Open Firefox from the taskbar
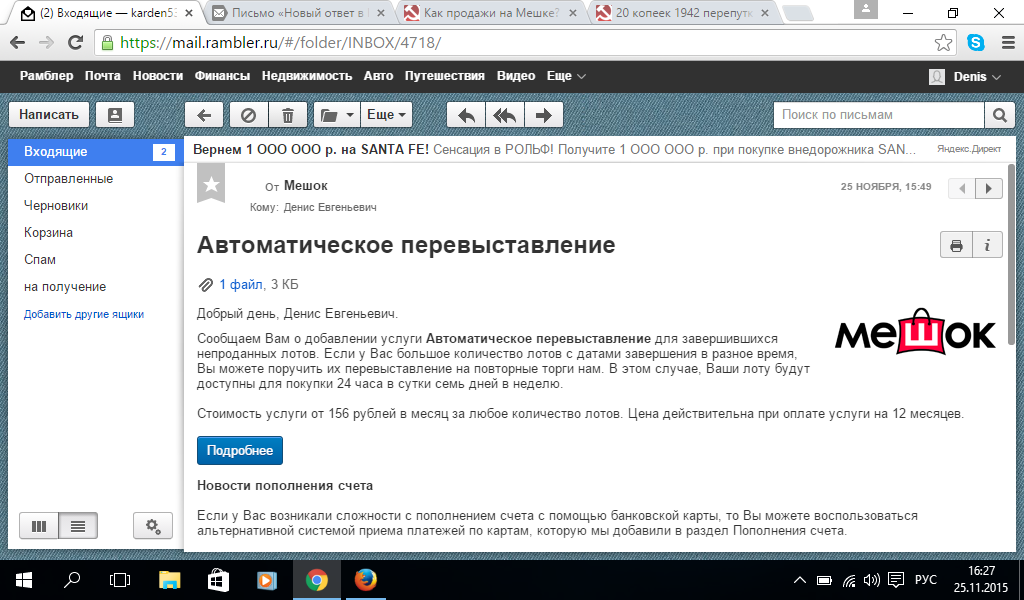Screen dimensions: 1024x600 [x=365, y=580]
